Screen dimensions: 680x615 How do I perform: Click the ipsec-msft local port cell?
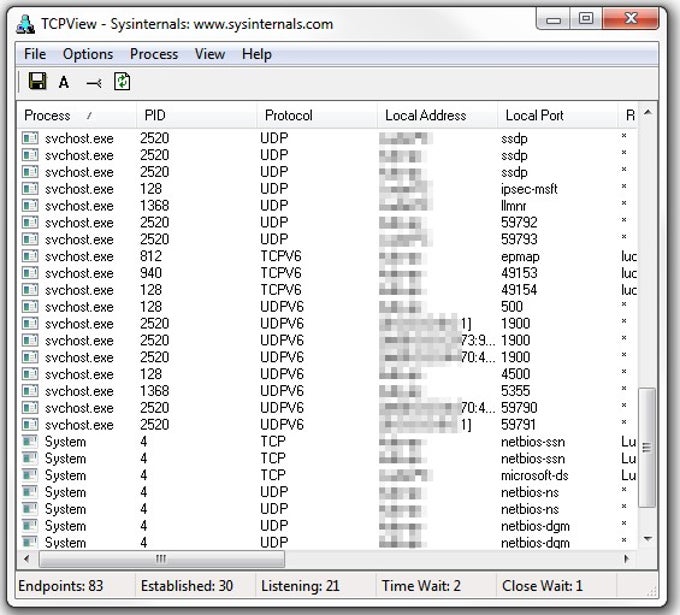[529, 189]
